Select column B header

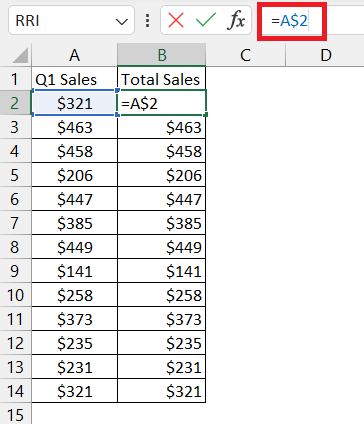[x=162, y=55]
